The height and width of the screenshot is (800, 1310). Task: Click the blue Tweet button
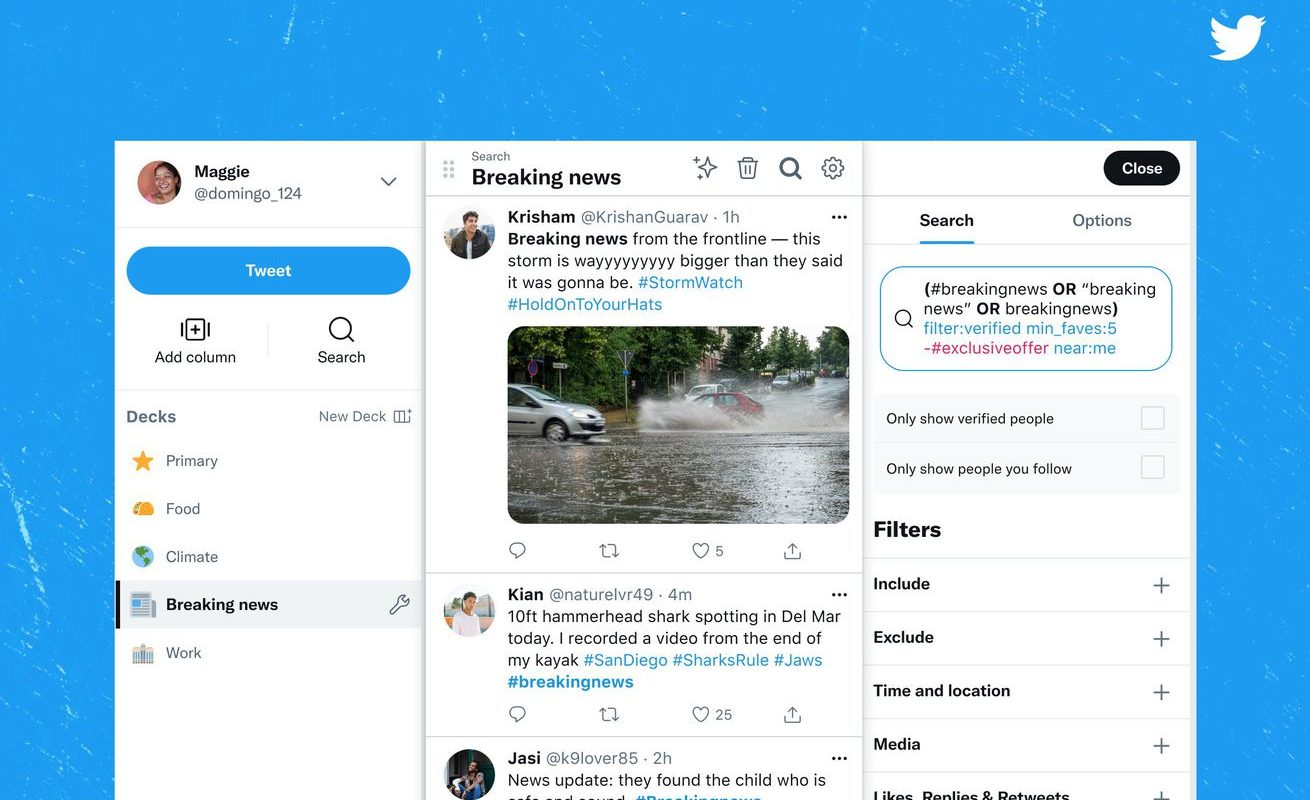point(268,270)
